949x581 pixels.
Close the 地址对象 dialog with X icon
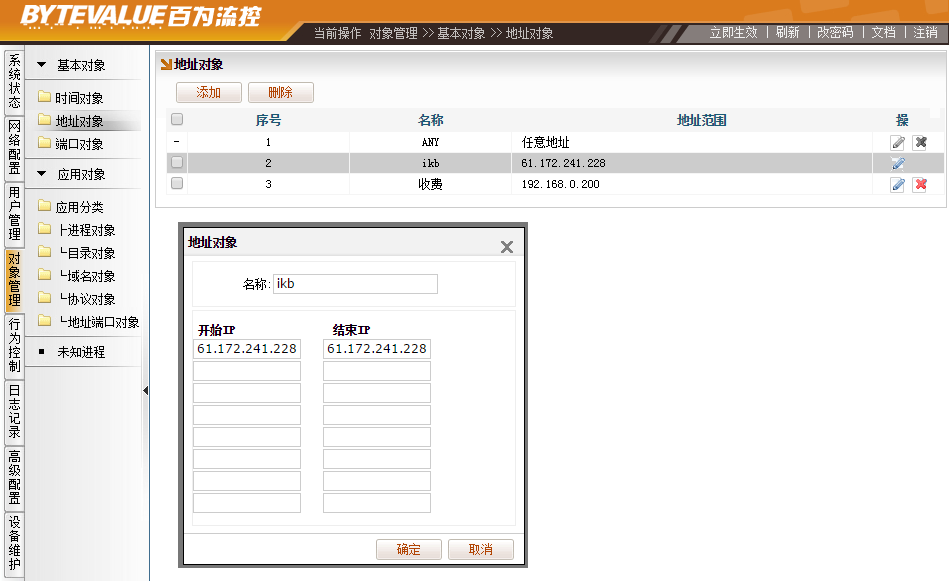pyautogui.click(x=507, y=247)
